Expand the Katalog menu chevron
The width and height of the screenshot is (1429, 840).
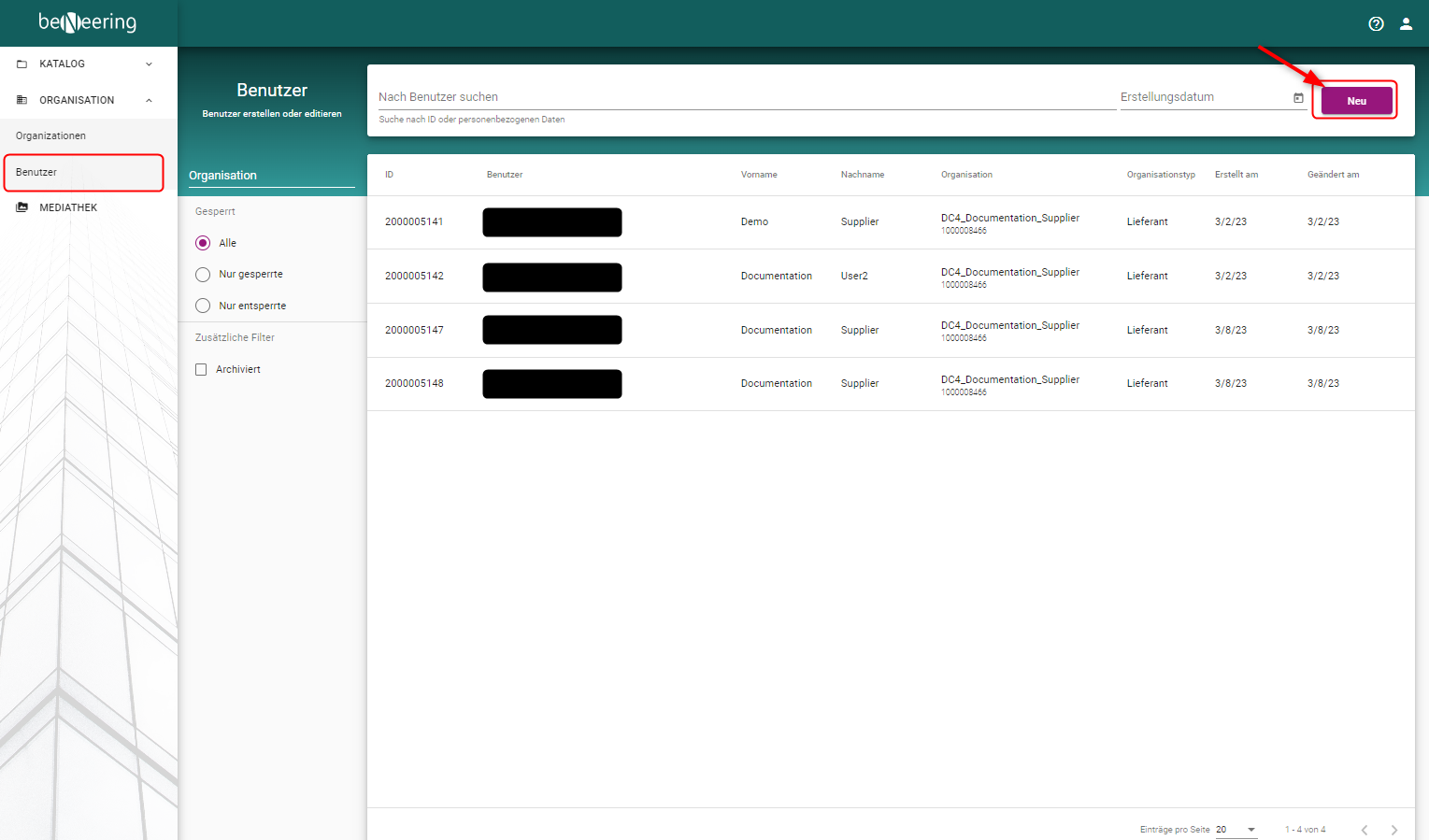point(149,64)
